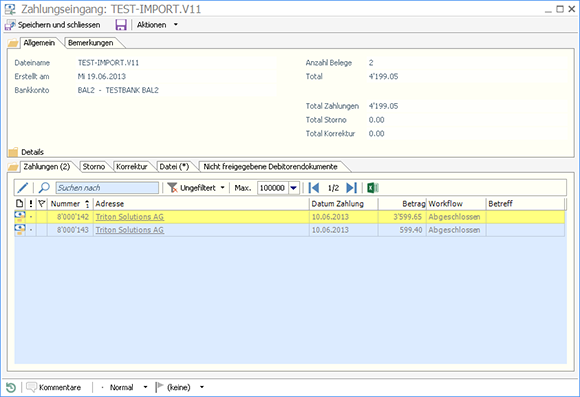Viewport: 580px width, 397px height.
Task: Open the Korrektur tab
Action: 131,167
